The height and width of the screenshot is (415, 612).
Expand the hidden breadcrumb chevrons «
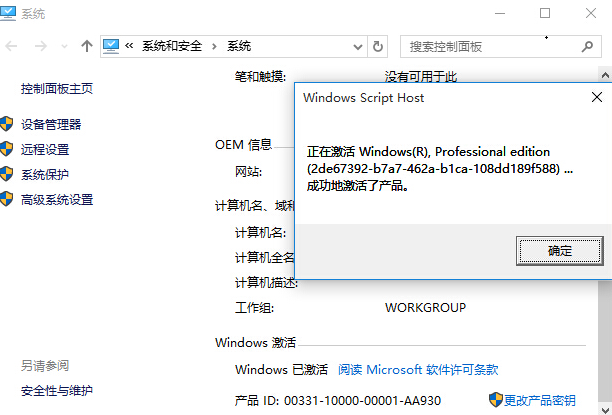pyautogui.click(x=129, y=46)
